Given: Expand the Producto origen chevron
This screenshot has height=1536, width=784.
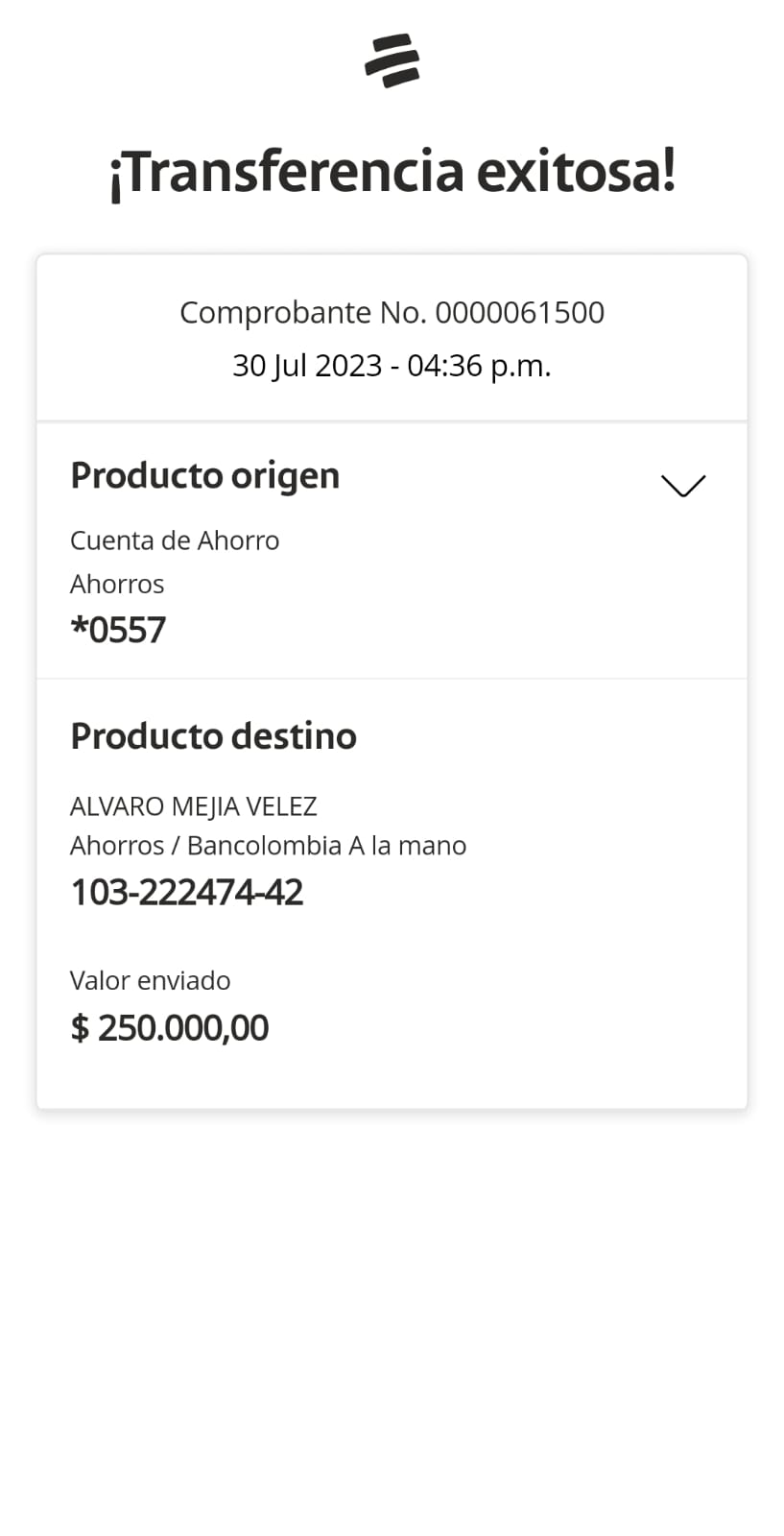Looking at the screenshot, I should pyautogui.click(x=683, y=486).
